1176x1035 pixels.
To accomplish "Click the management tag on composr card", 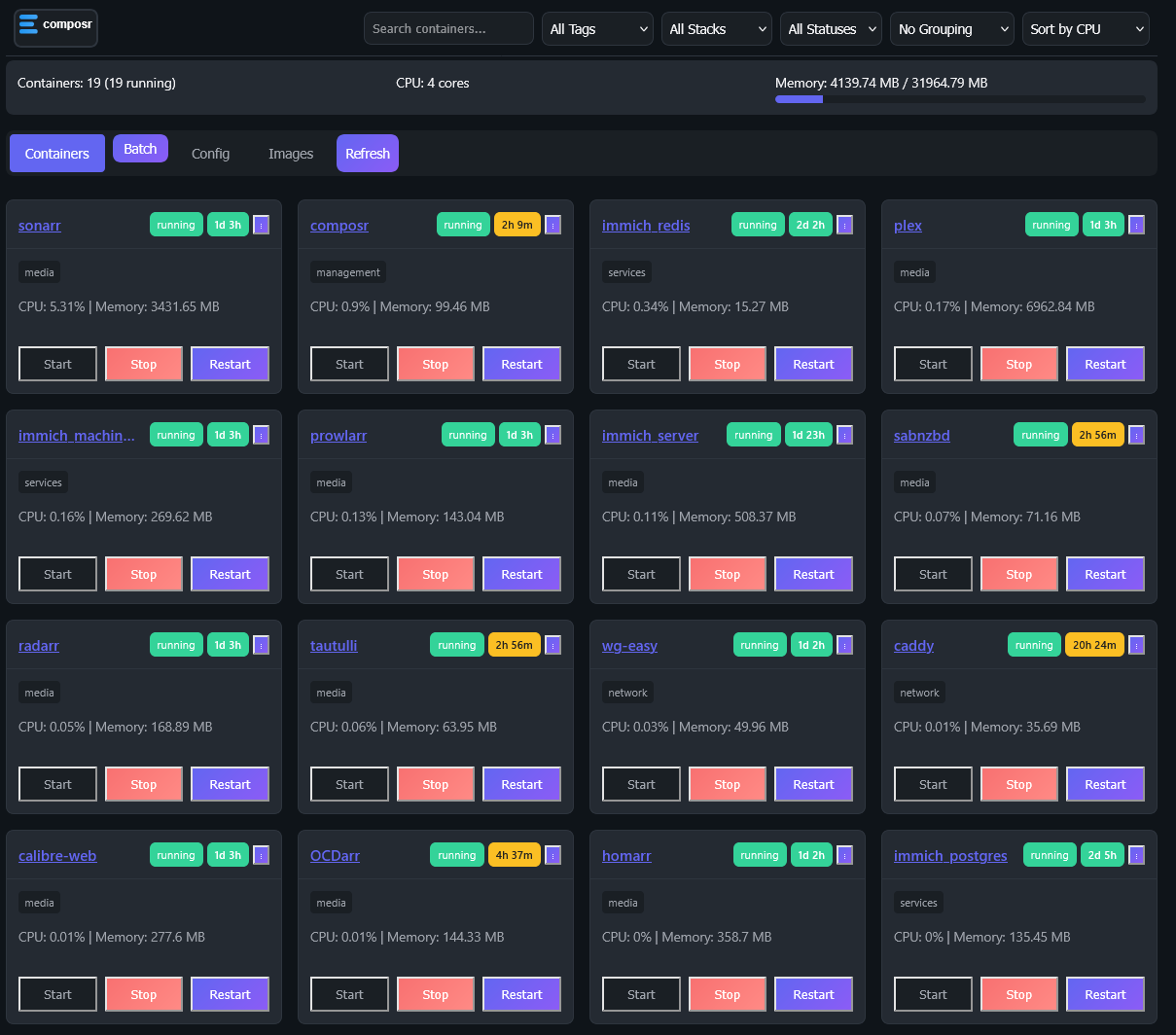I will tap(348, 272).
